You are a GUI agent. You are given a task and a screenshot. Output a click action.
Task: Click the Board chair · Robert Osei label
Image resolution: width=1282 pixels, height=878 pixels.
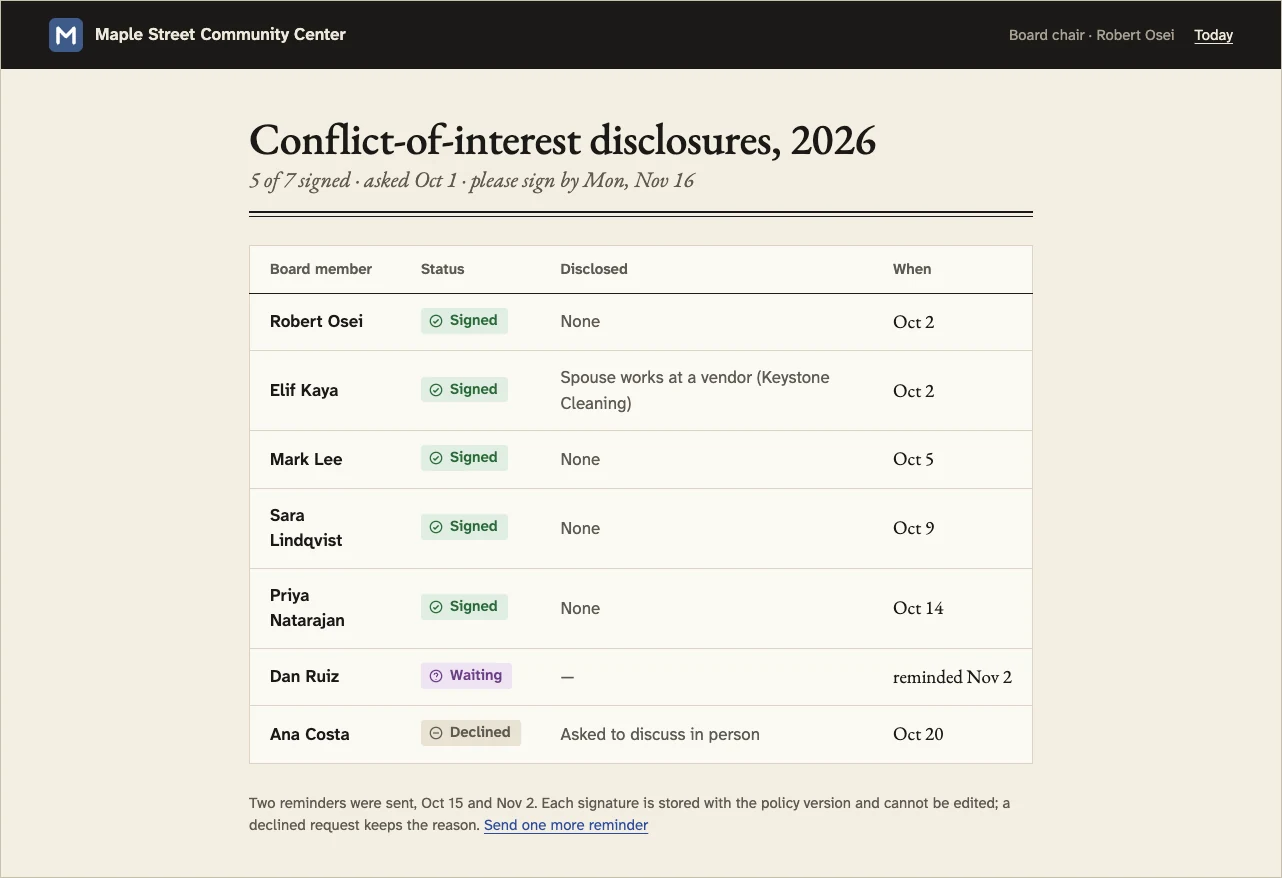pos(1091,35)
